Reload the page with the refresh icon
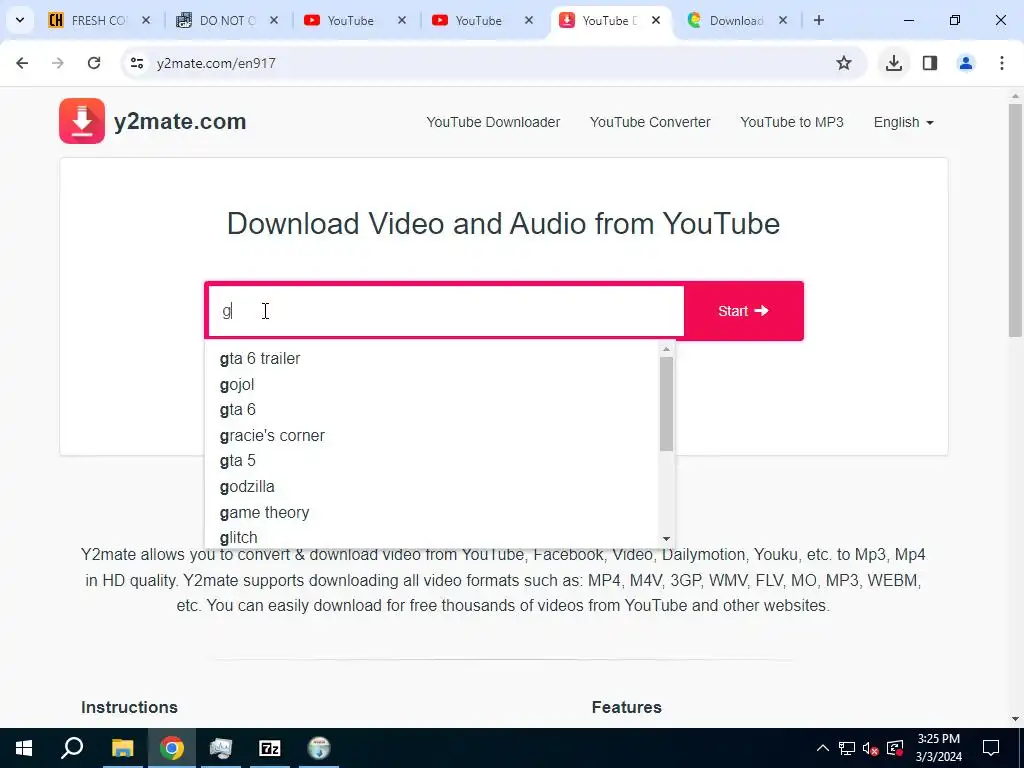Screen dimensions: 1024x768 [94, 63]
